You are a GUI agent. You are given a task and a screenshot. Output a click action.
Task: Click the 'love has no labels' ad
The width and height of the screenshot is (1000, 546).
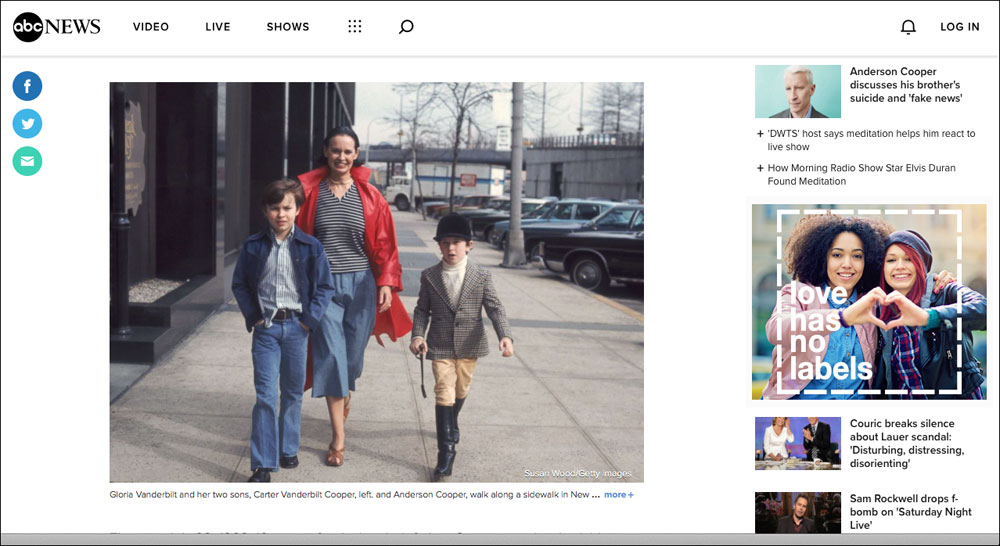click(869, 302)
